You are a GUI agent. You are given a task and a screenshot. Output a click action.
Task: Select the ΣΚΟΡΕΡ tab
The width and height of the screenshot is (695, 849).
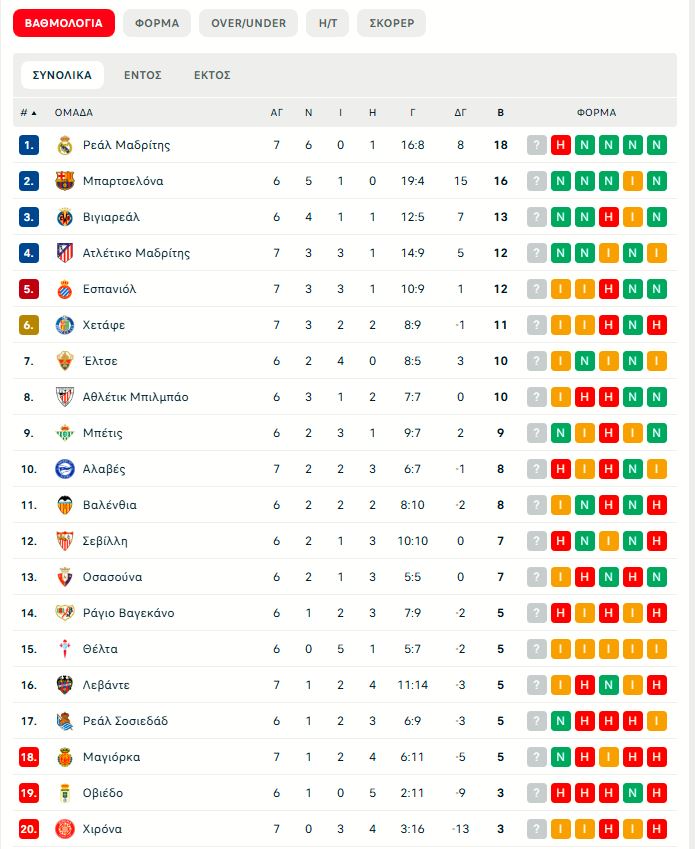coord(391,23)
